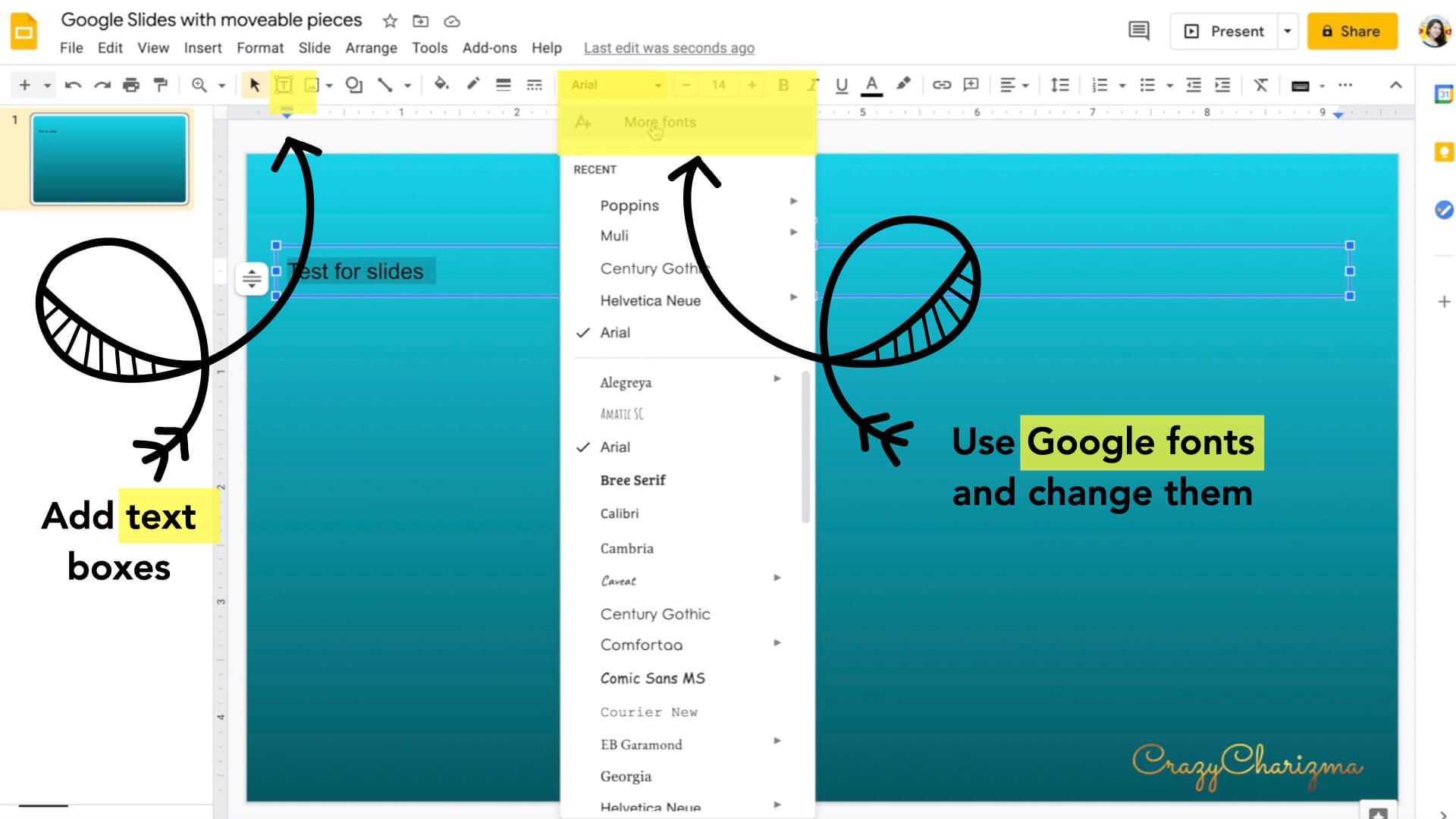Select slide 1 thumbnail in filmstrip
Screen dimensions: 1456x819
click(108, 159)
